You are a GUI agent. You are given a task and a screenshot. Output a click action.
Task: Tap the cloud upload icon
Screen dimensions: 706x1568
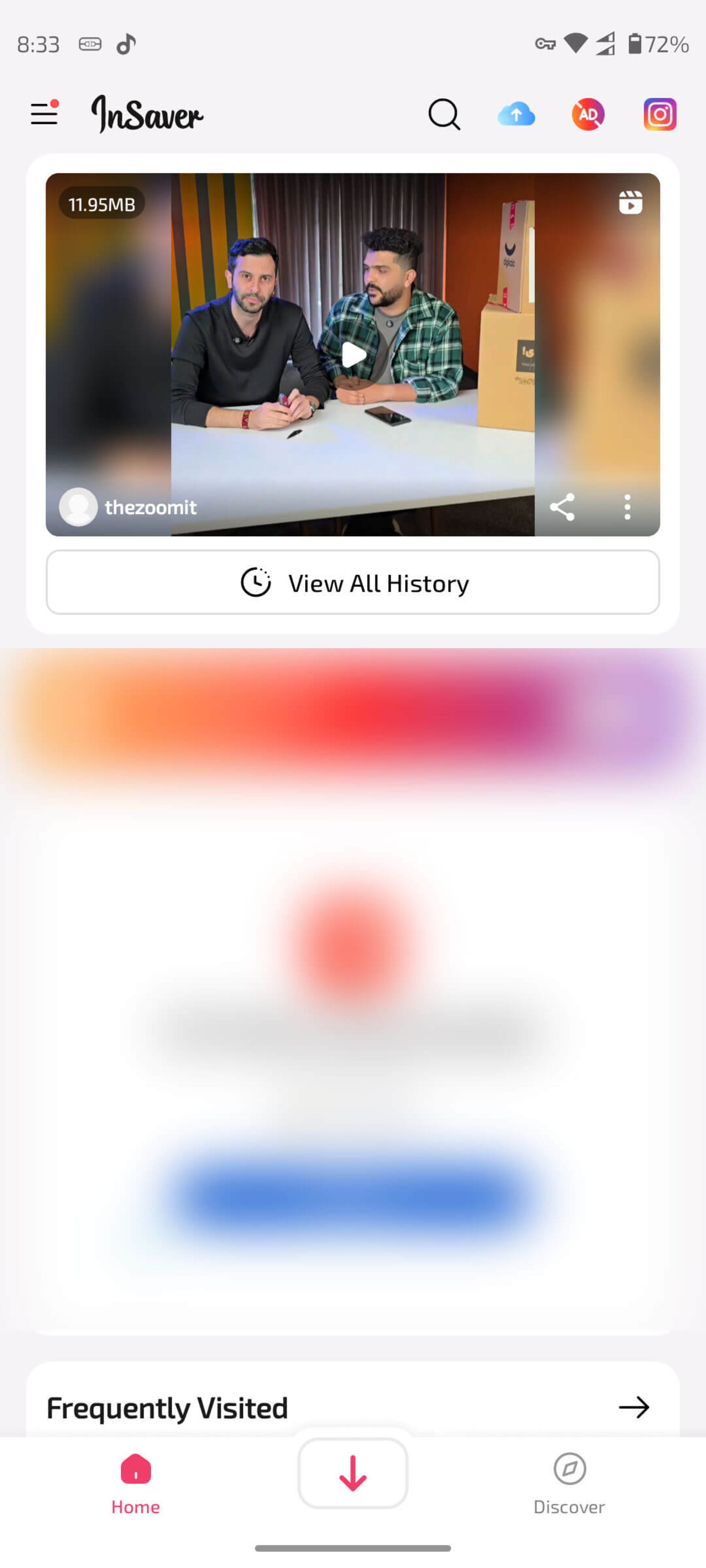[515, 114]
